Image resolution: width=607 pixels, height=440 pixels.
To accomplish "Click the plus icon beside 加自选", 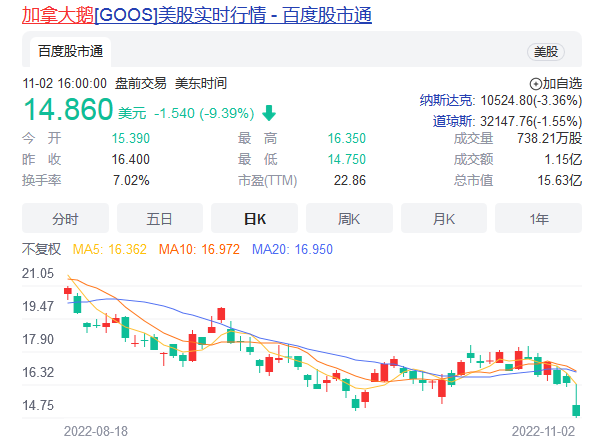I will pyautogui.click(x=535, y=84).
